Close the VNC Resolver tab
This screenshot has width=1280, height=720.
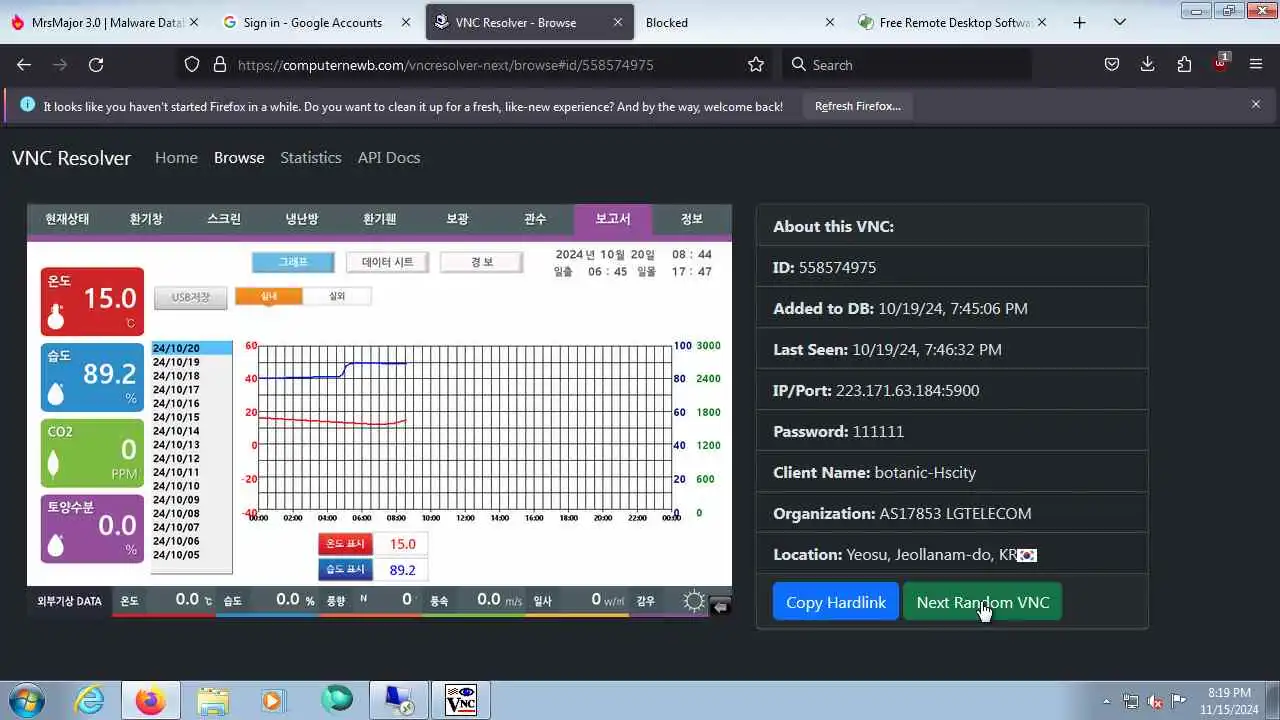coord(618,22)
